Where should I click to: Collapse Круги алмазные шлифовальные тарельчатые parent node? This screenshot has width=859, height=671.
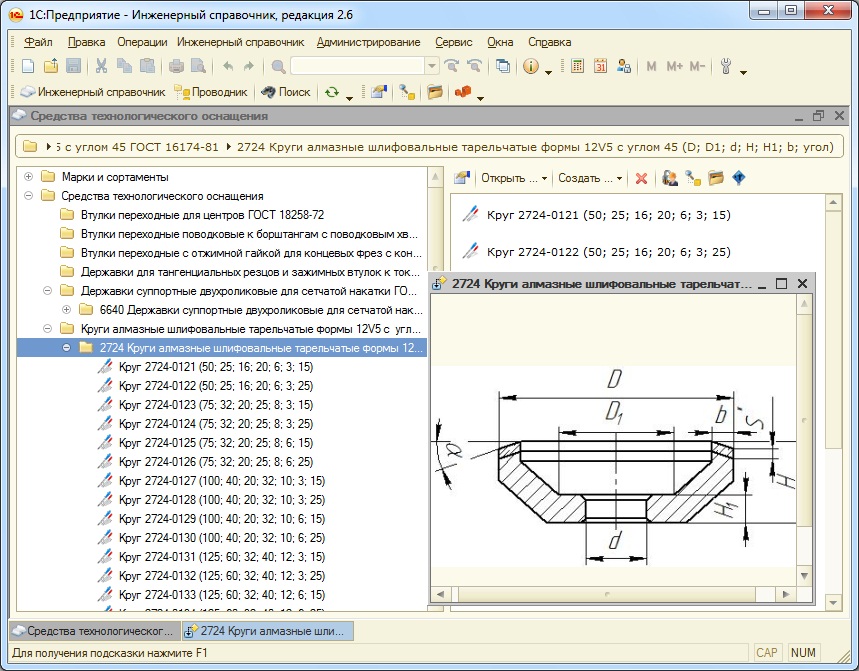48,329
